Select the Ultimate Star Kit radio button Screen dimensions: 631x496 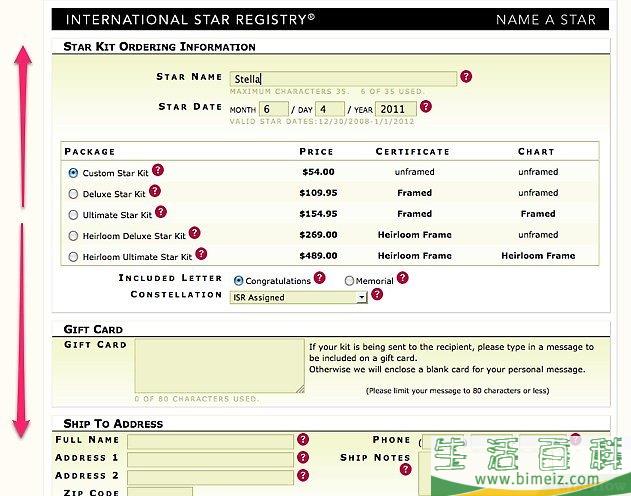[73, 215]
